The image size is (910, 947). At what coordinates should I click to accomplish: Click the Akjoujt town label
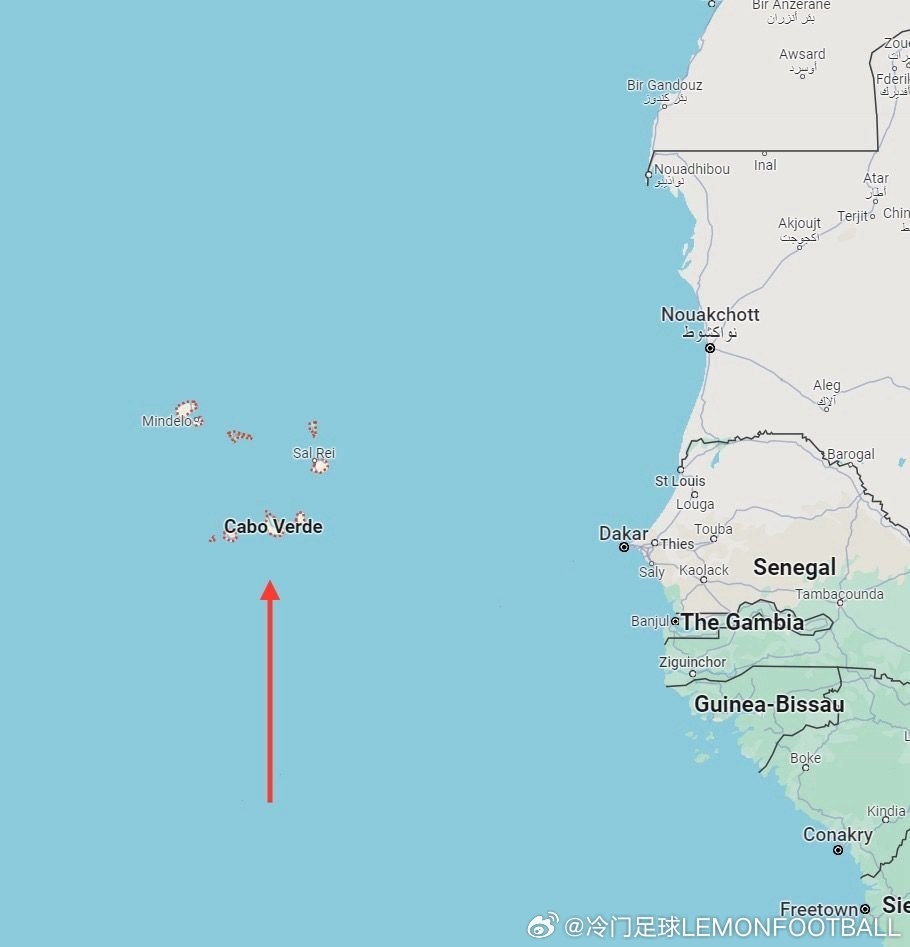point(799,223)
